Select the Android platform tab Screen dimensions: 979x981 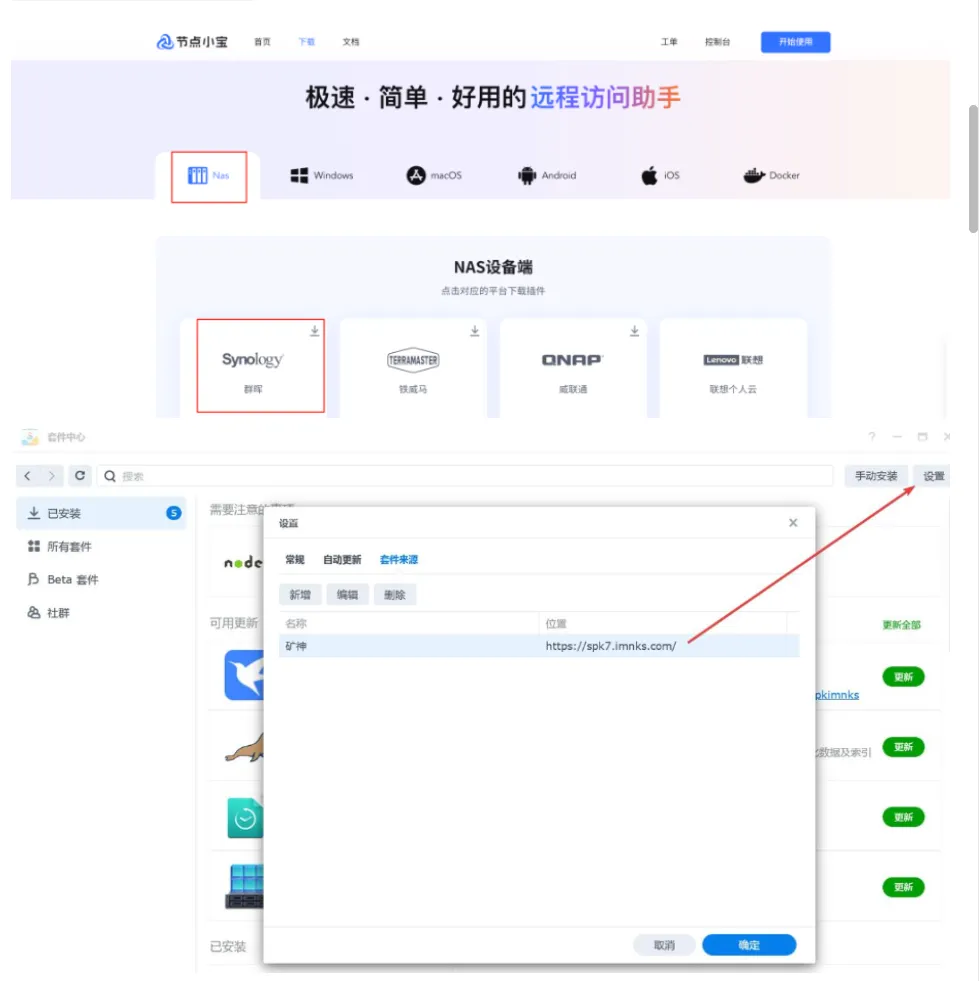[547, 176]
